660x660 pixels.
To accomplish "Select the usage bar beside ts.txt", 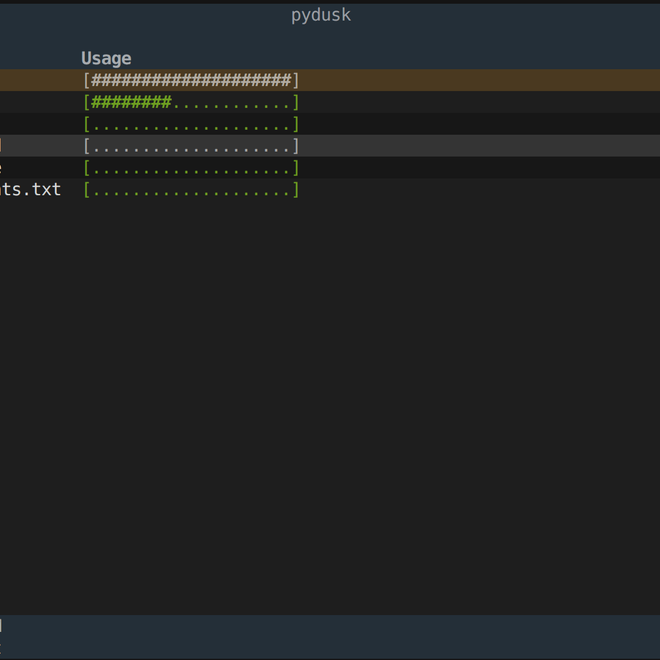I will pos(191,190).
